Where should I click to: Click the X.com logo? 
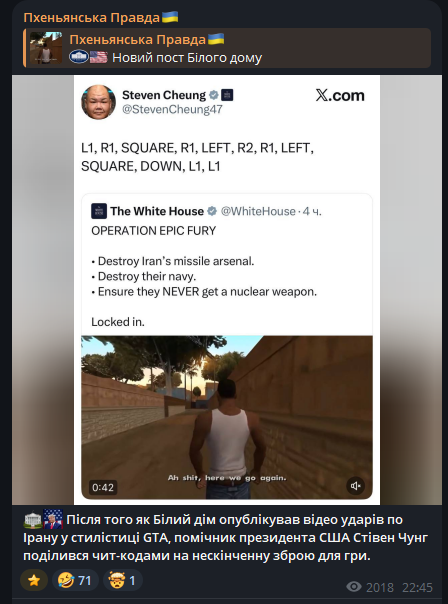click(x=340, y=95)
